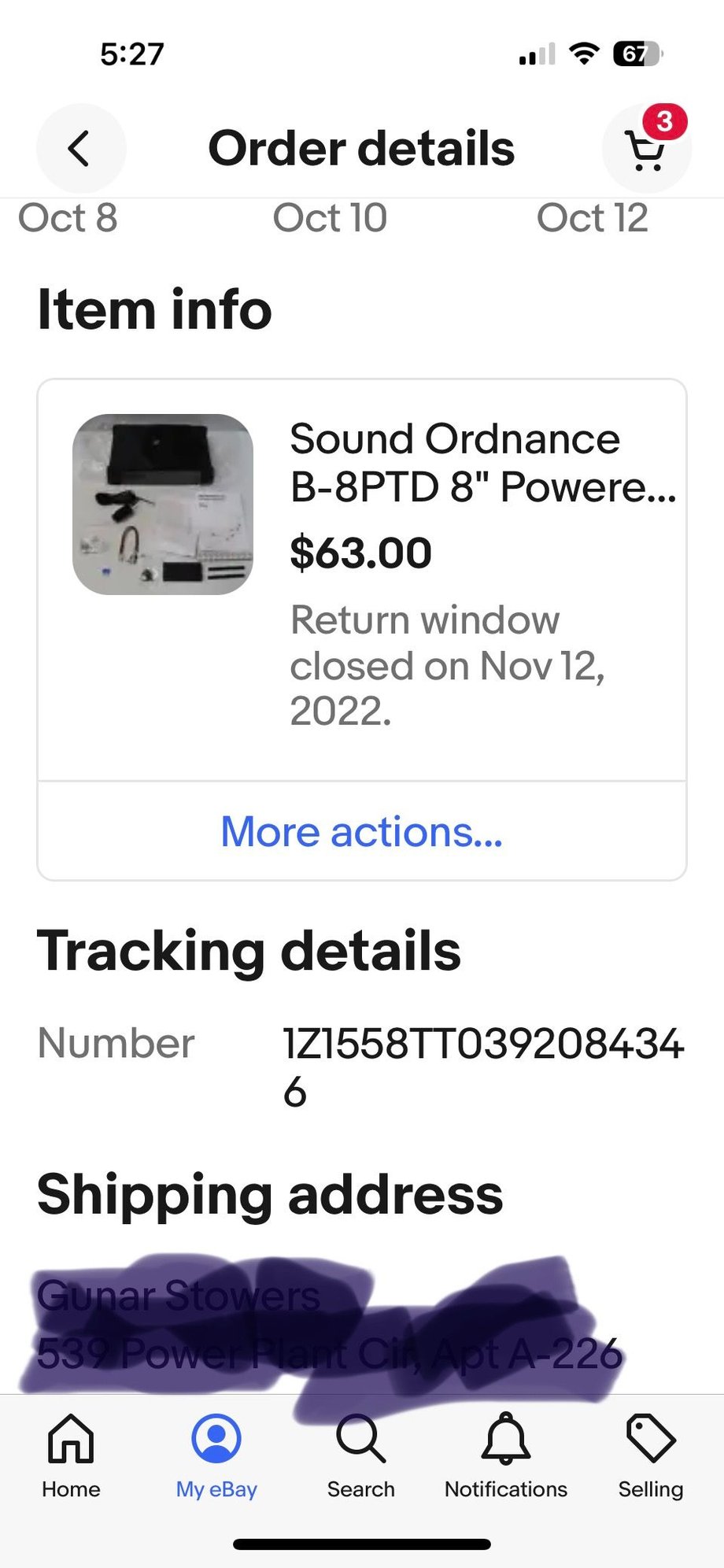Open the shopping cart
The height and width of the screenshot is (1568, 724).
click(644, 151)
